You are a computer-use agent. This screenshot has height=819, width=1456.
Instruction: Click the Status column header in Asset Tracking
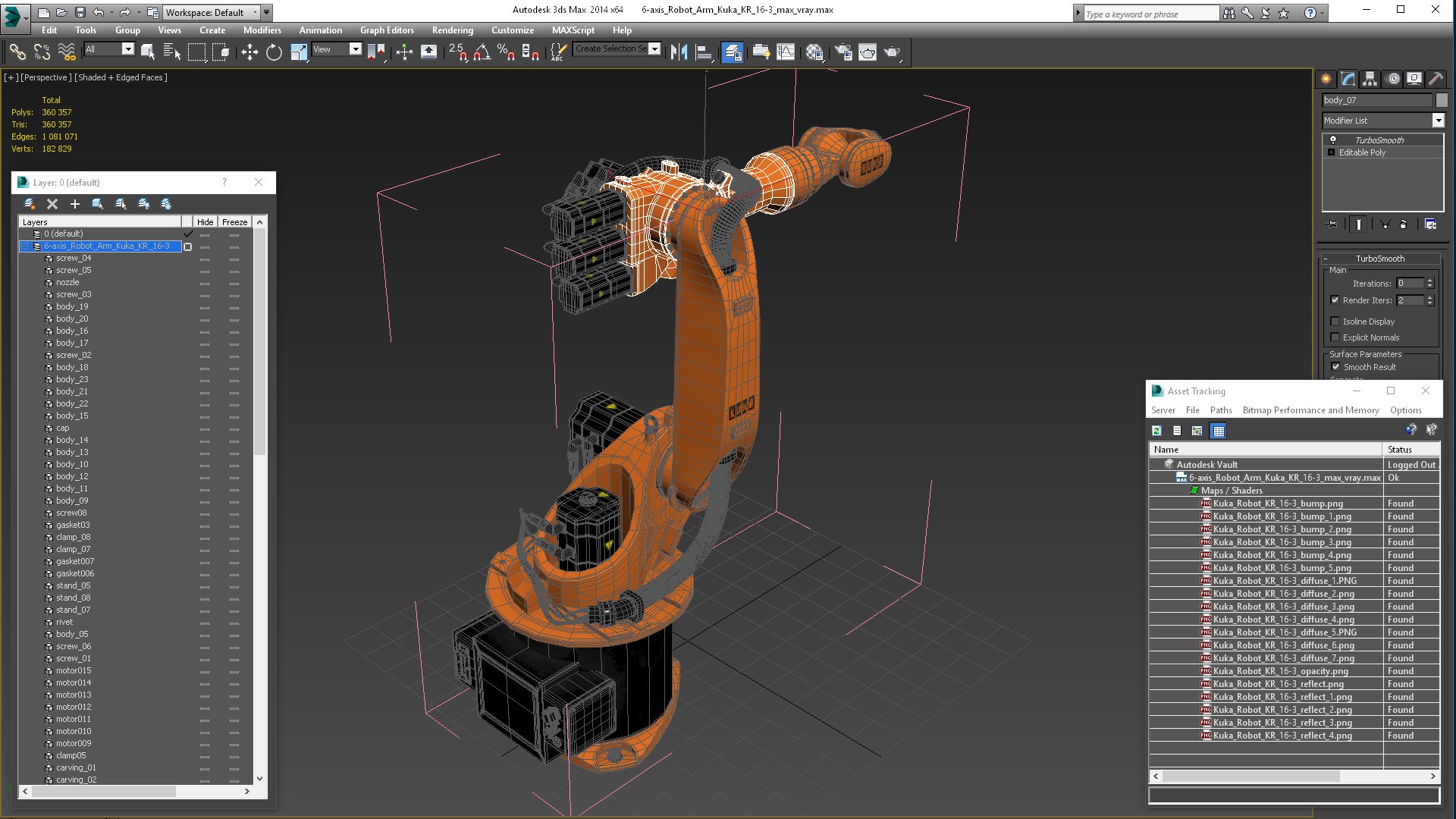click(x=1410, y=449)
